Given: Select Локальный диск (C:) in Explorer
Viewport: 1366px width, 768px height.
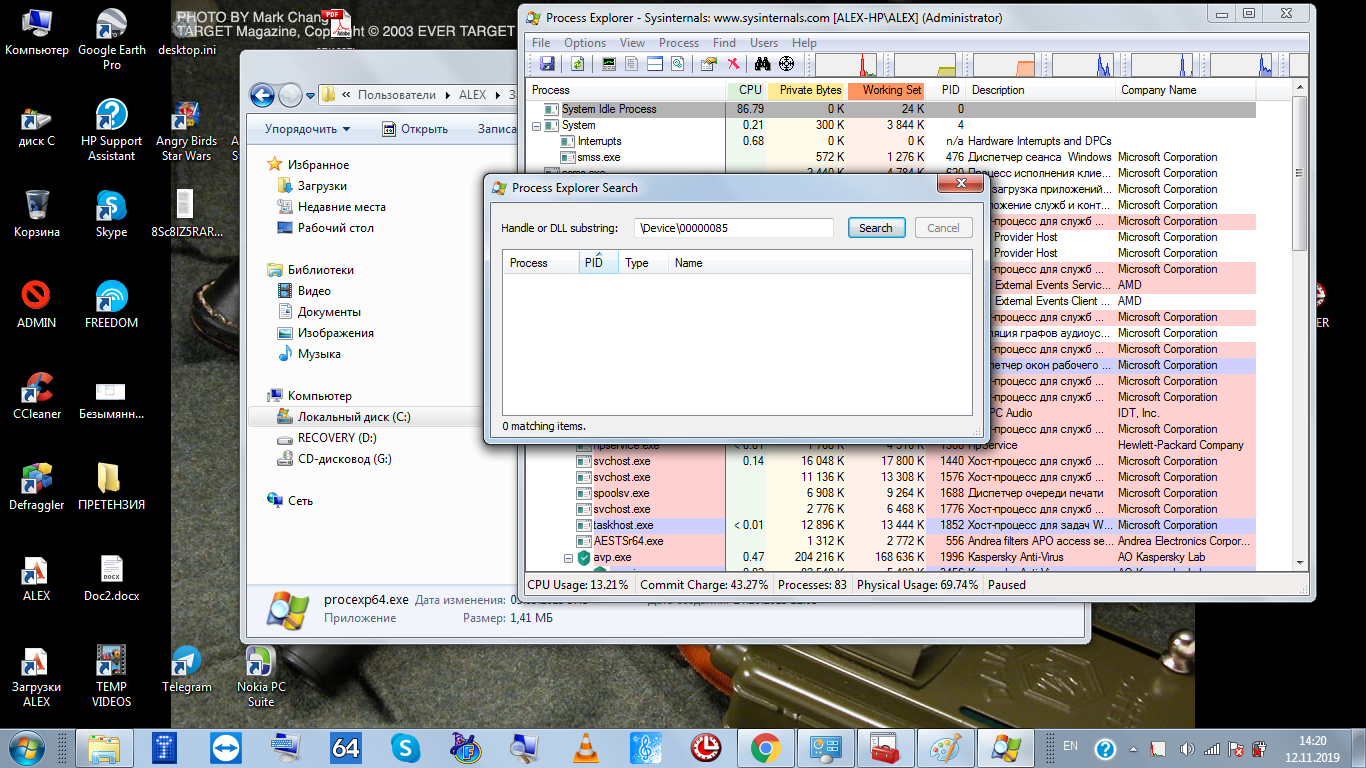Looking at the screenshot, I should pos(354,417).
